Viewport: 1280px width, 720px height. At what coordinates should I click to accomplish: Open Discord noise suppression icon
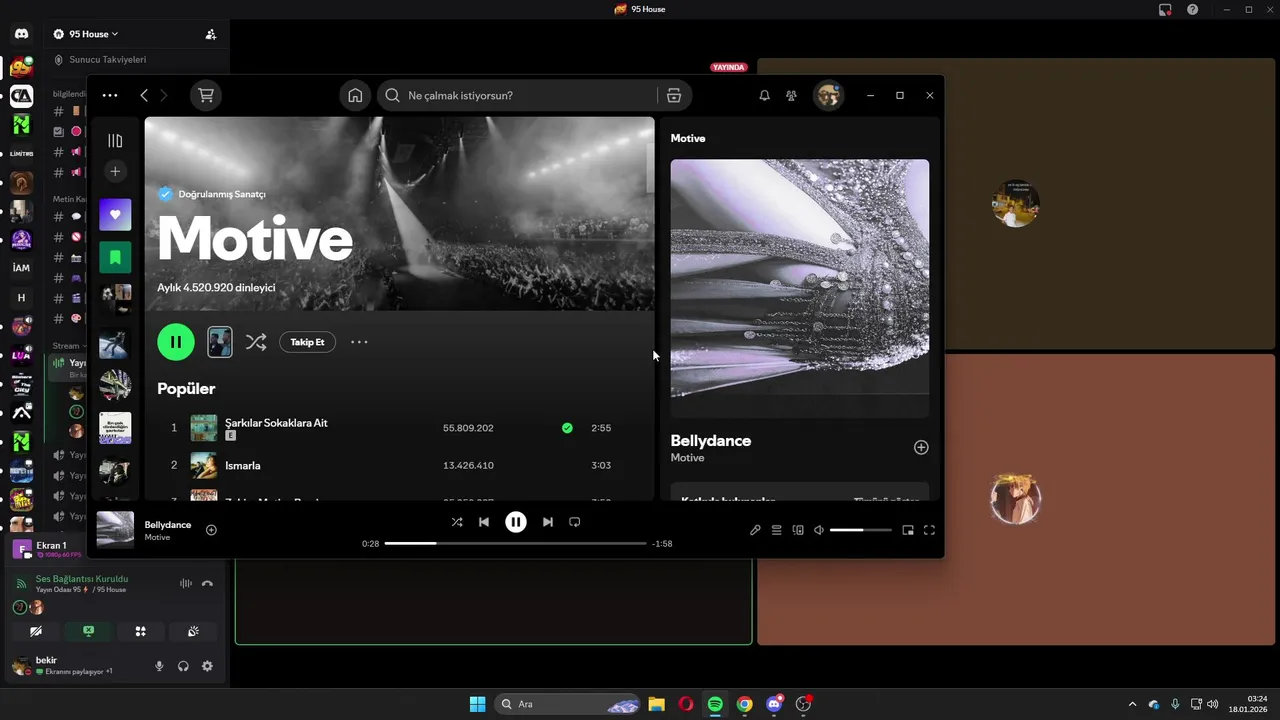185,583
